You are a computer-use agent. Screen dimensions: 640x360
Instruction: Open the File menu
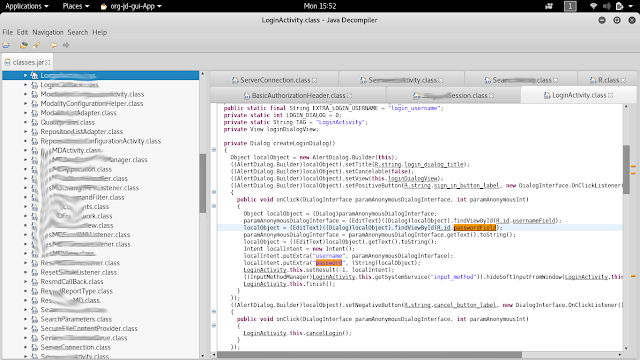point(7,32)
